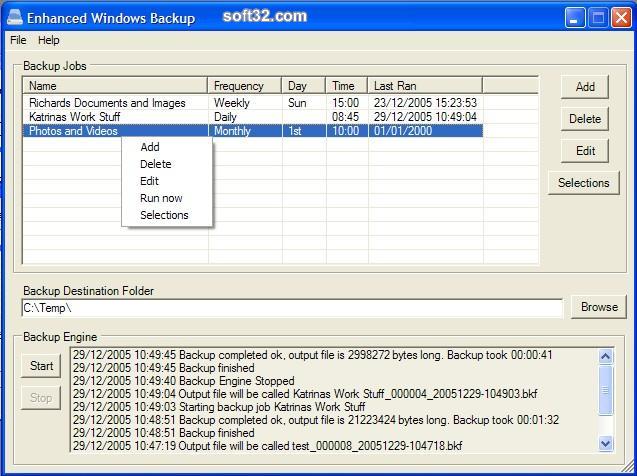The height and width of the screenshot is (476, 637).
Task: Click the app icon in title bar
Action: click(12, 17)
